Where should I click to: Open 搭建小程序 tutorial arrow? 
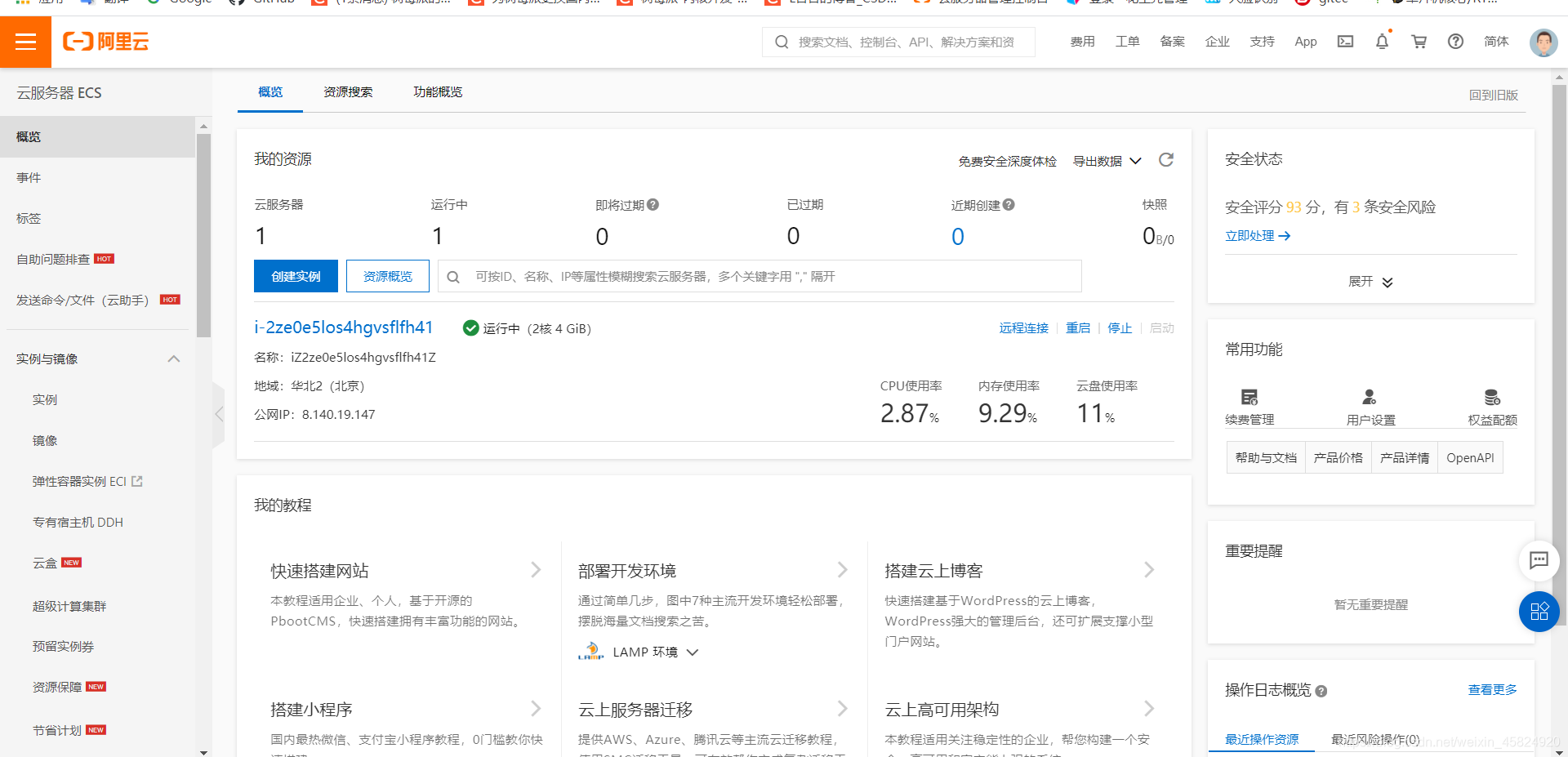tap(536, 709)
